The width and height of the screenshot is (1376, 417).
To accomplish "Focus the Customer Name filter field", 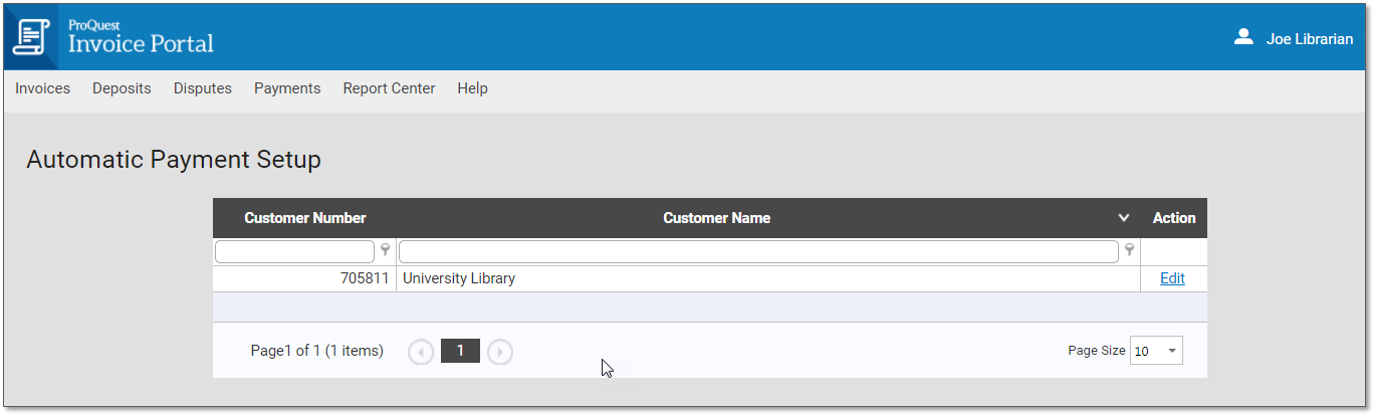I will (x=759, y=251).
